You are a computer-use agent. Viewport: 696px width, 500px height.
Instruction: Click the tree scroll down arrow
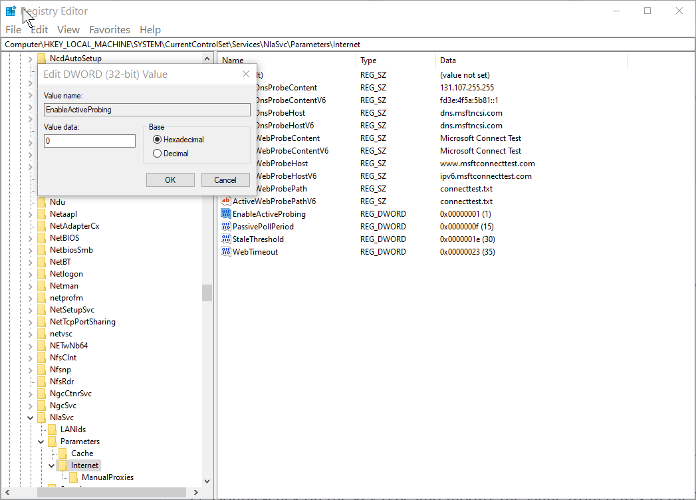[x=207, y=481]
